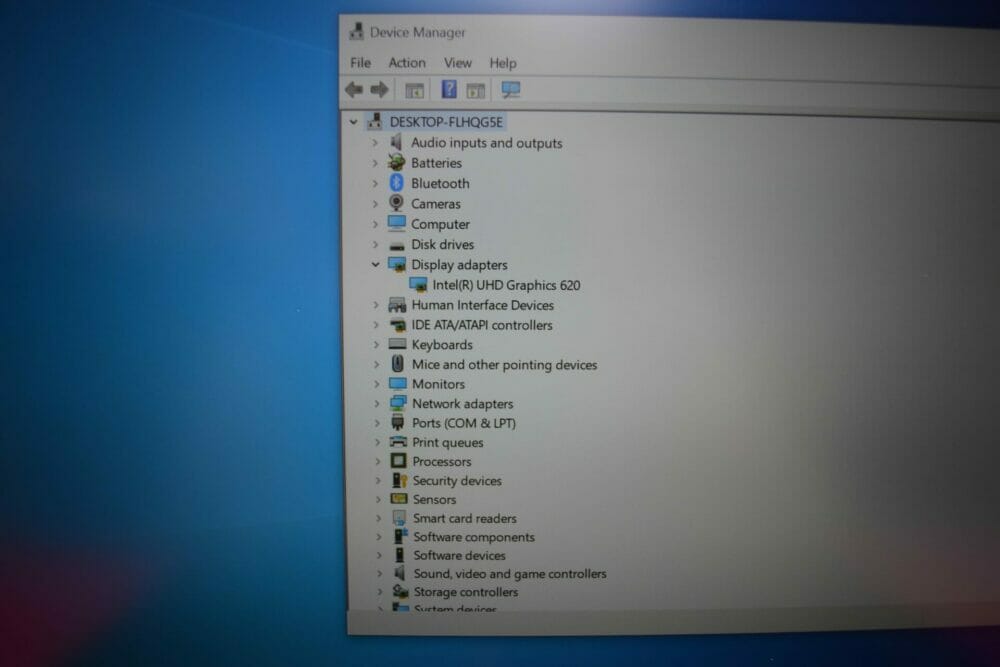Click the Sensors category icon
This screenshot has height=667, width=1000.
click(x=399, y=499)
